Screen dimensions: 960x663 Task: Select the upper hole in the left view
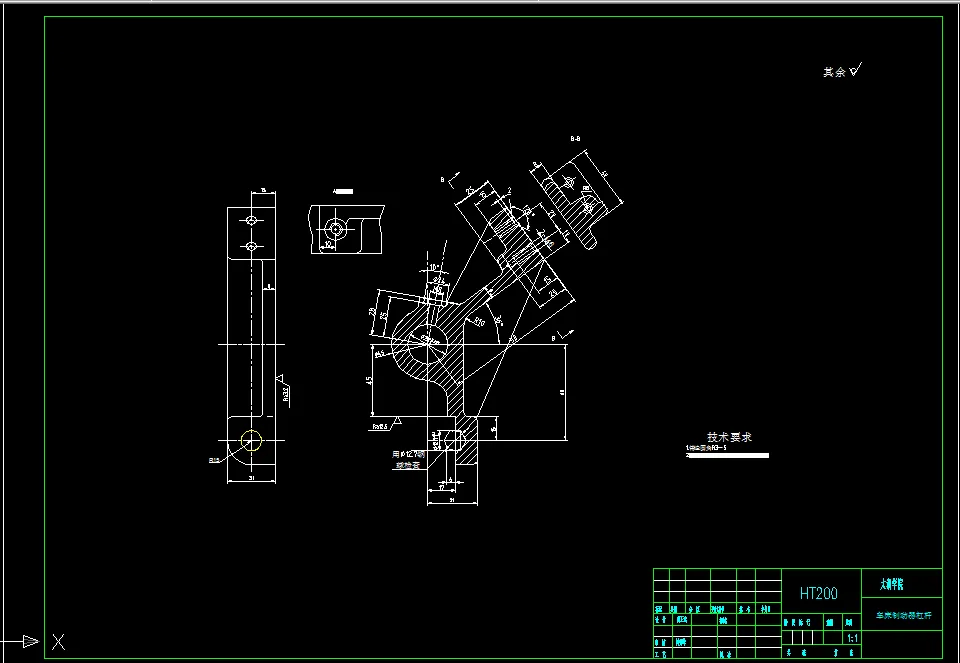click(x=251, y=220)
